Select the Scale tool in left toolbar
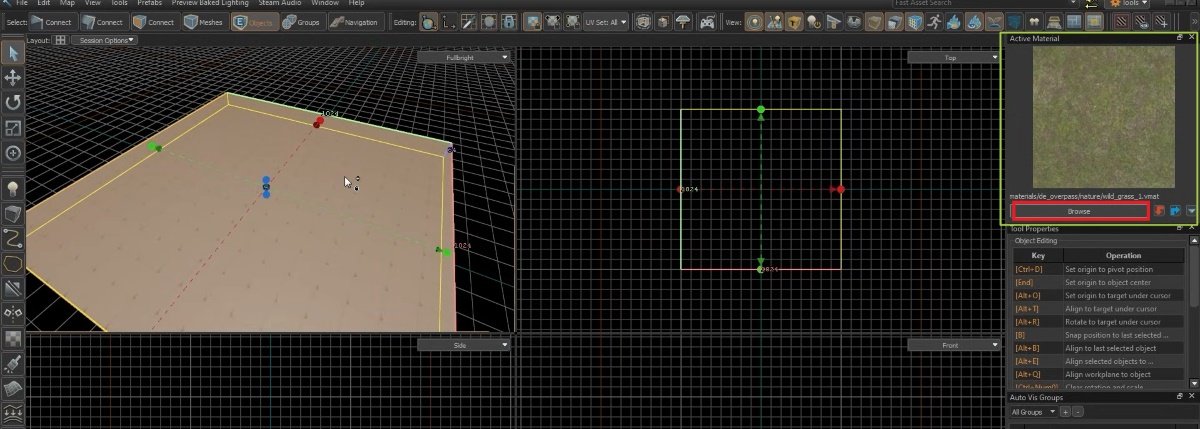1200x429 pixels. click(13, 128)
